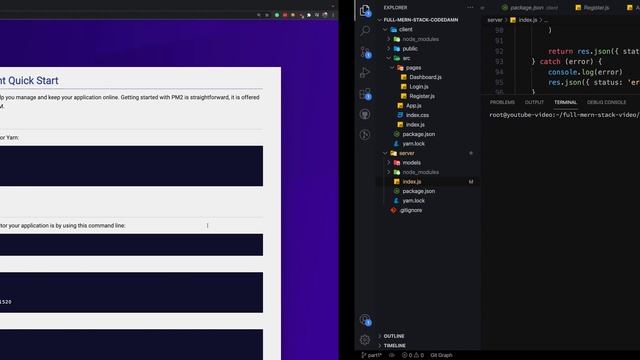Viewport: 640px width, 360px height.
Task: Click the sync icon in status bar
Action: pyautogui.click(x=392, y=355)
